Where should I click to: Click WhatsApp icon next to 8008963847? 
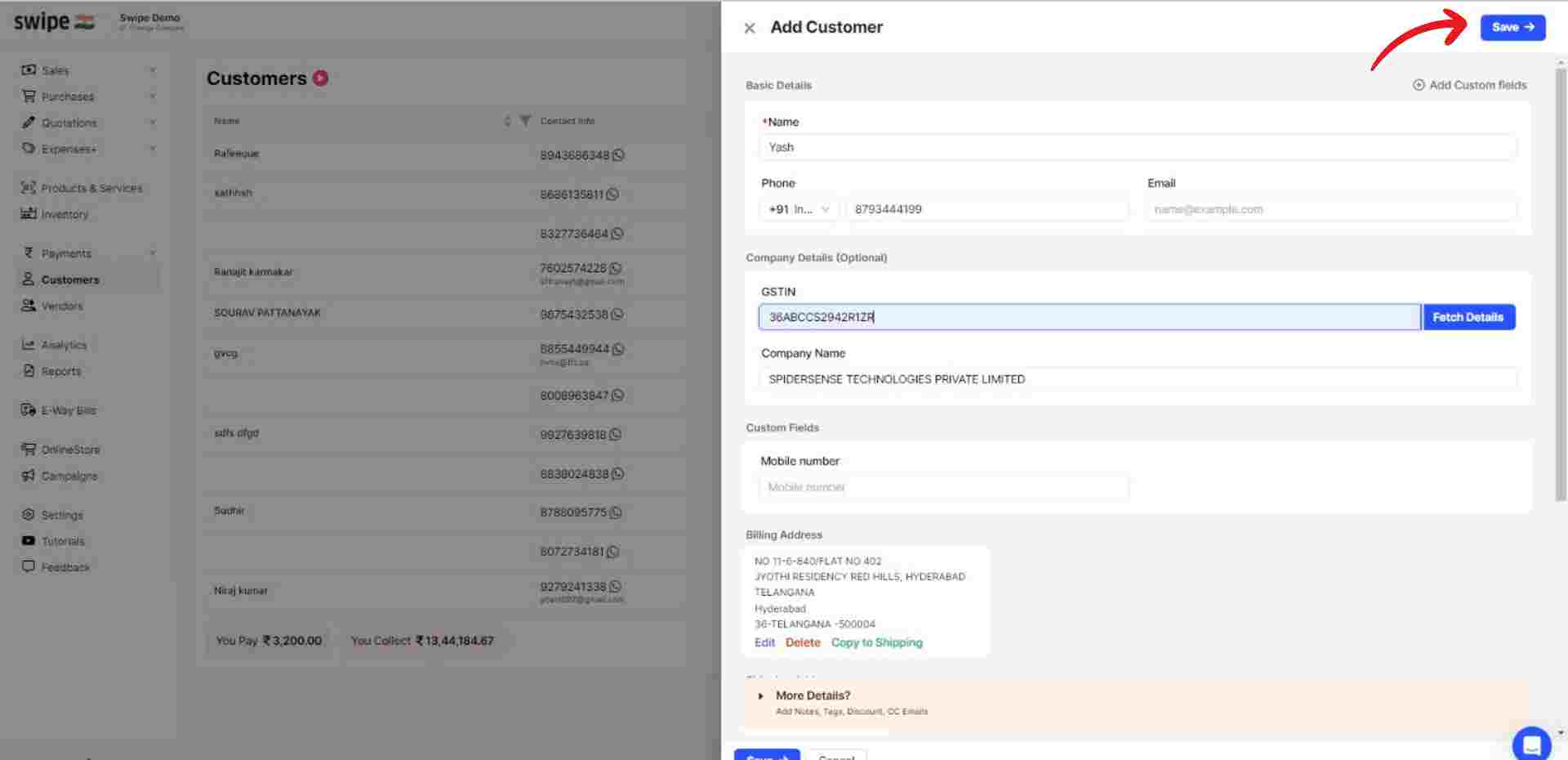click(x=617, y=395)
